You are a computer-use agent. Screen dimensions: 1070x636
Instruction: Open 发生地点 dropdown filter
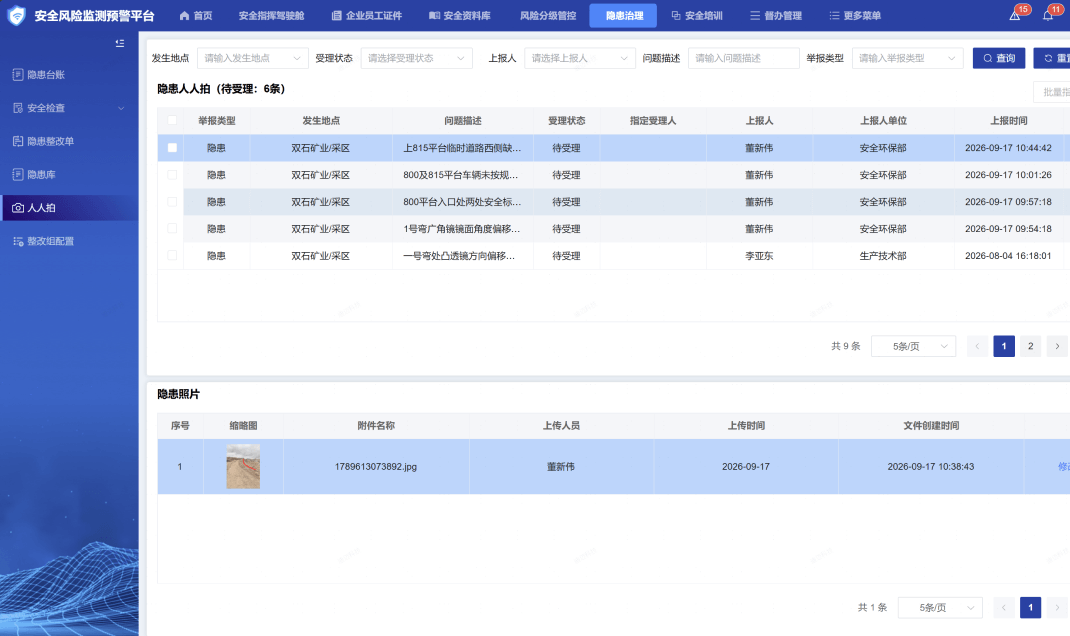[252, 58]
